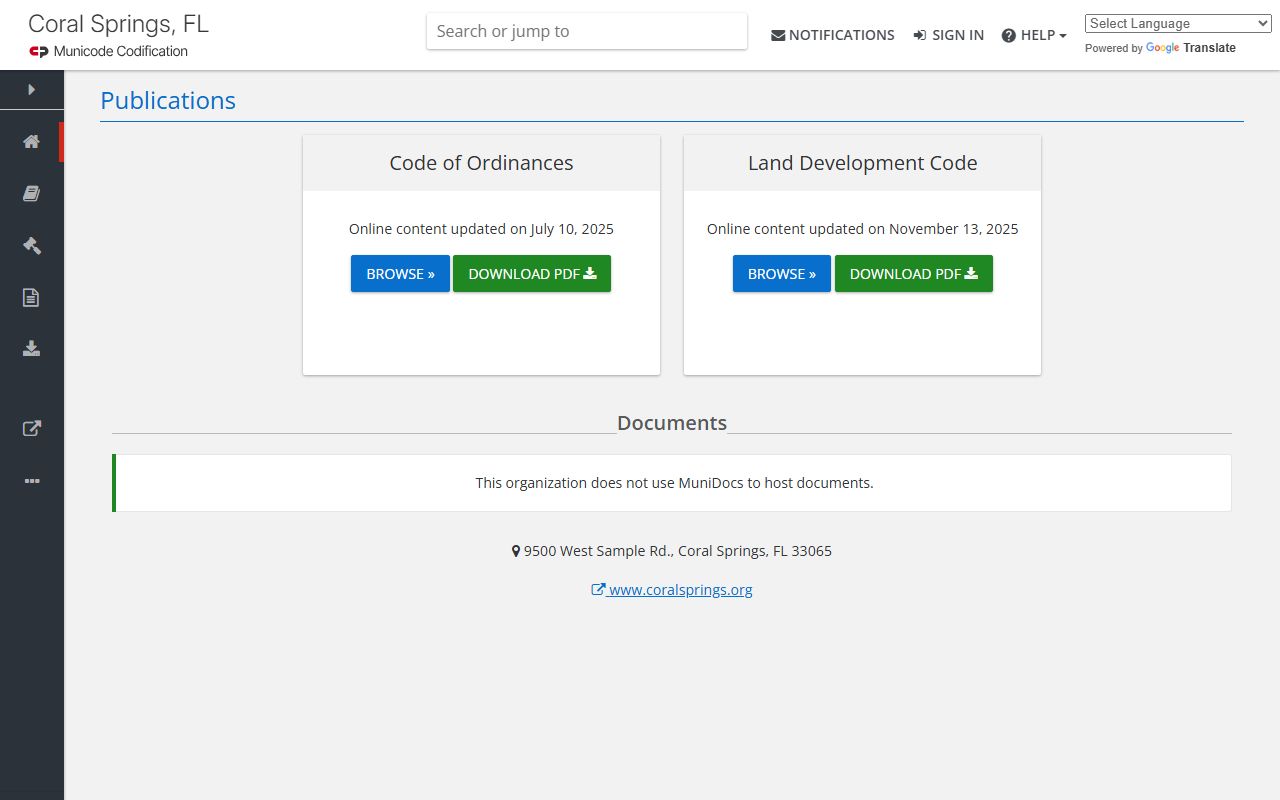Open the book icon in sidebar
The height and width of the screenshot is (800, 1280).
point(31,194)
